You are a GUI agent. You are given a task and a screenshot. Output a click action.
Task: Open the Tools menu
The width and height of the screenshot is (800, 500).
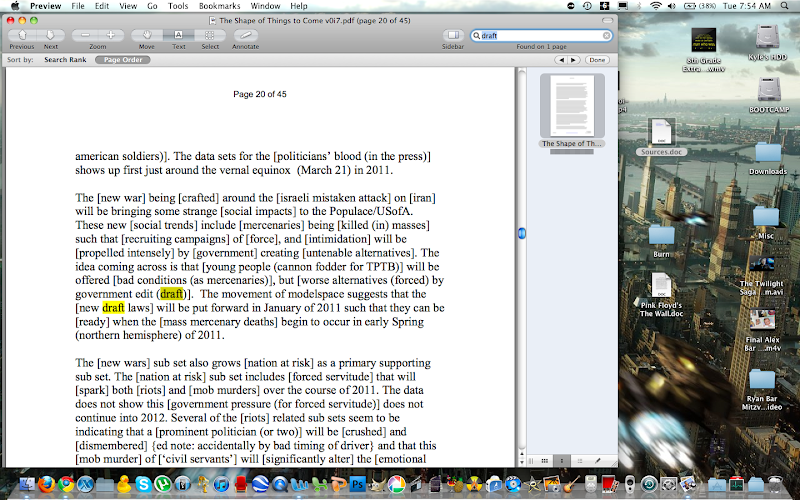pos(178,6)
